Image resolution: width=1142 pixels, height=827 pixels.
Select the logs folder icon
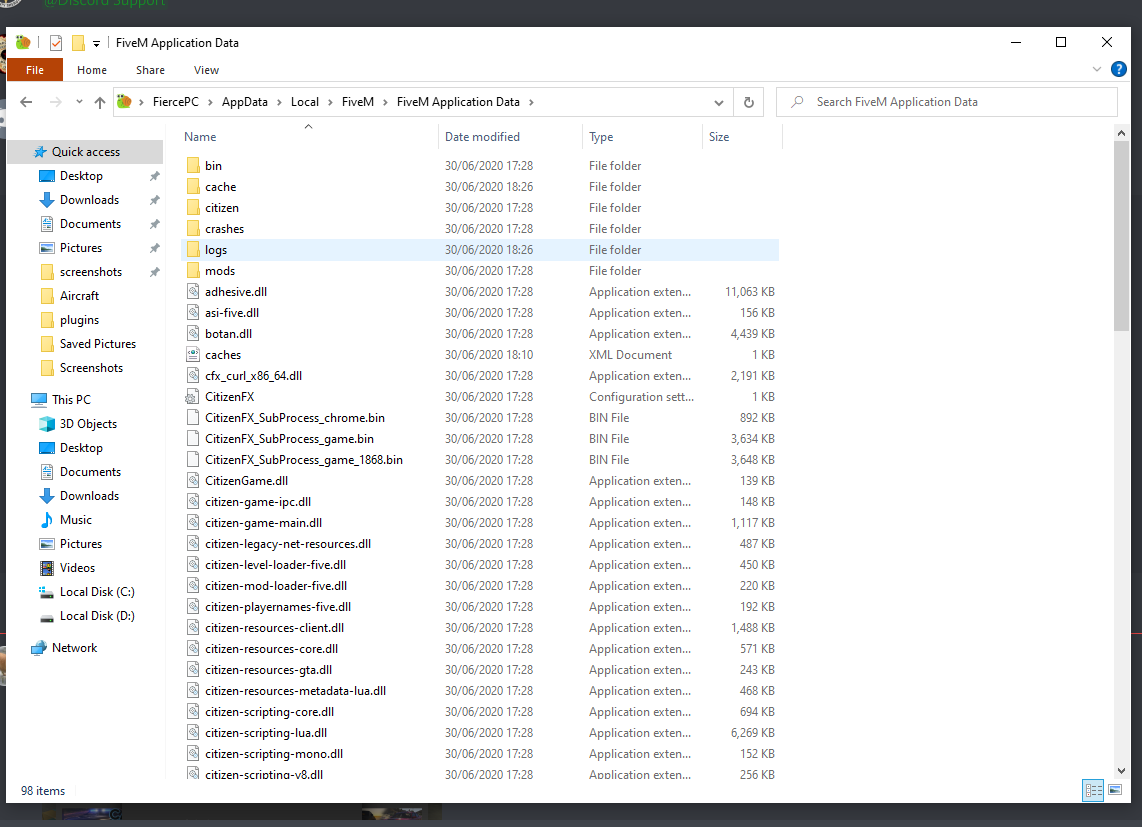193,250
